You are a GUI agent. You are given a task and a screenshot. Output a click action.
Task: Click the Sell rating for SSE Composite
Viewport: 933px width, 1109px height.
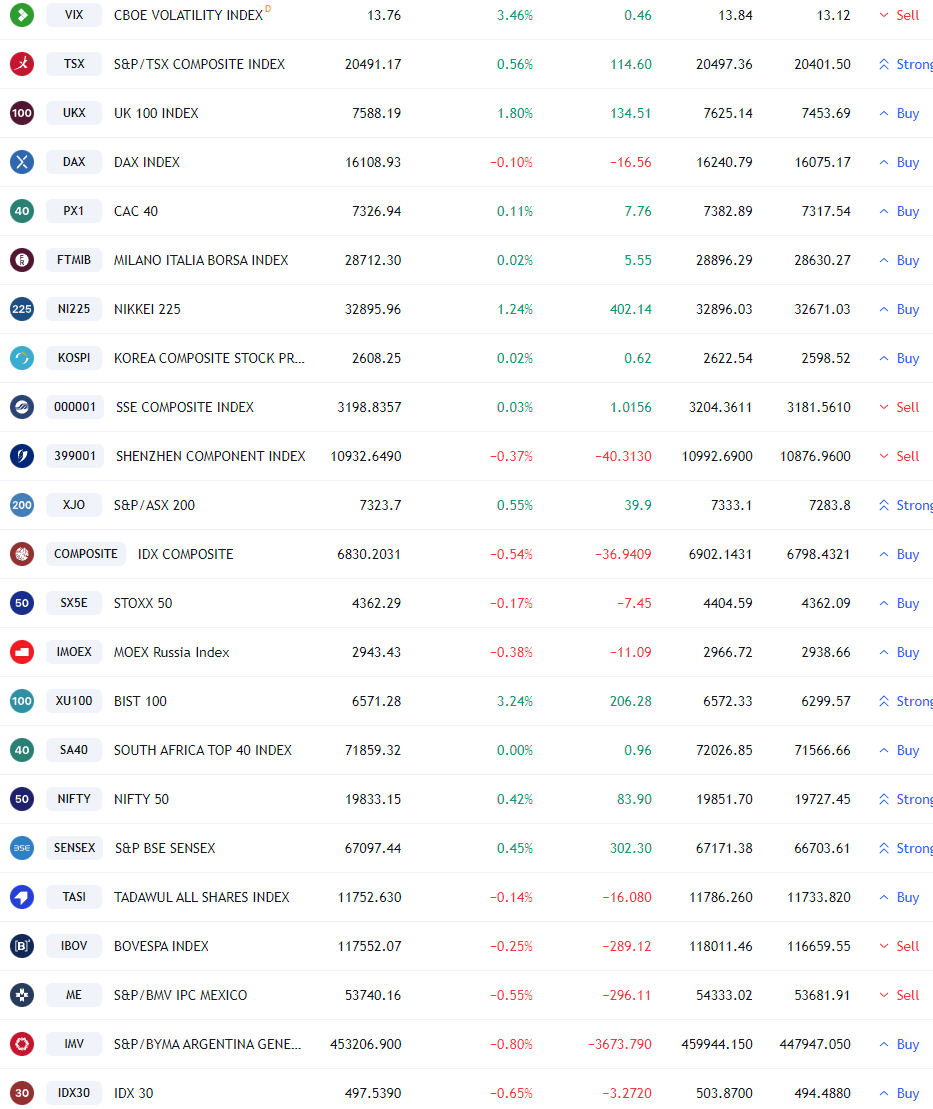[899, 407]
